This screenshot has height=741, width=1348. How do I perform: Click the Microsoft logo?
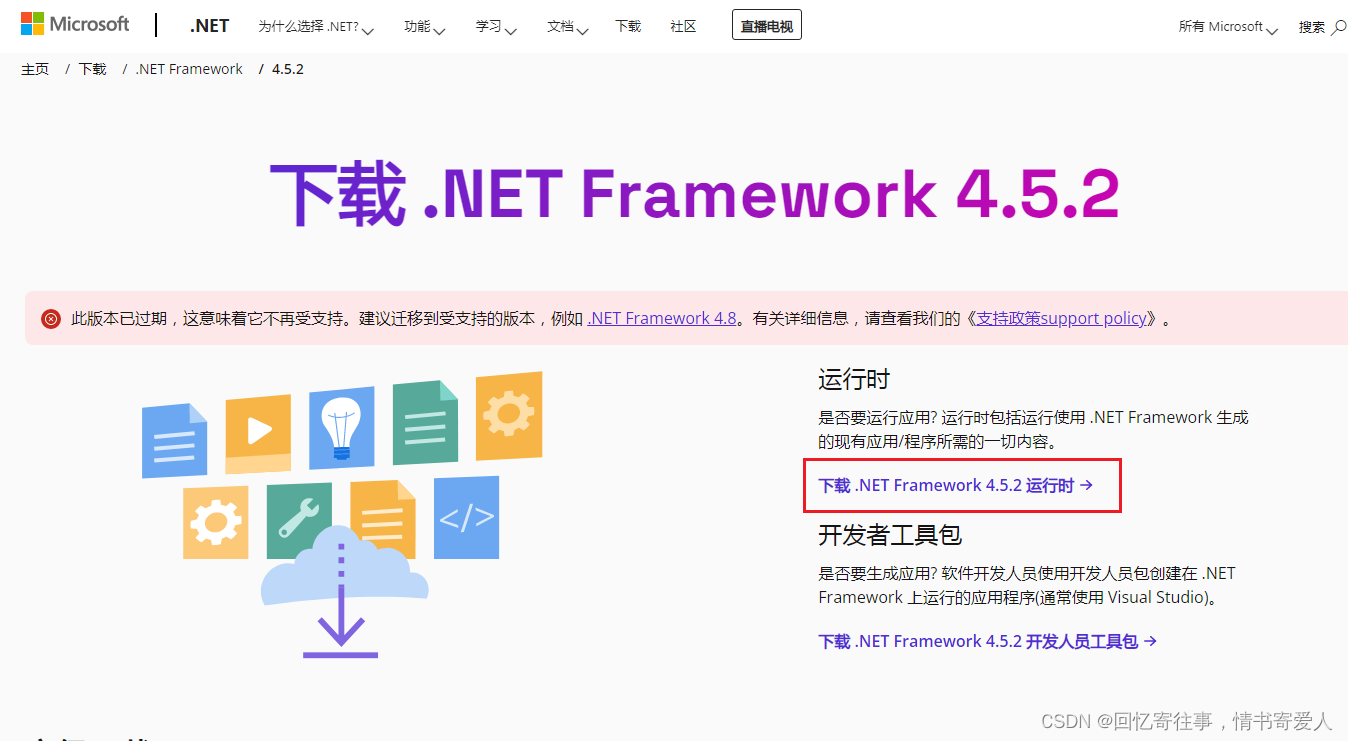75,24
